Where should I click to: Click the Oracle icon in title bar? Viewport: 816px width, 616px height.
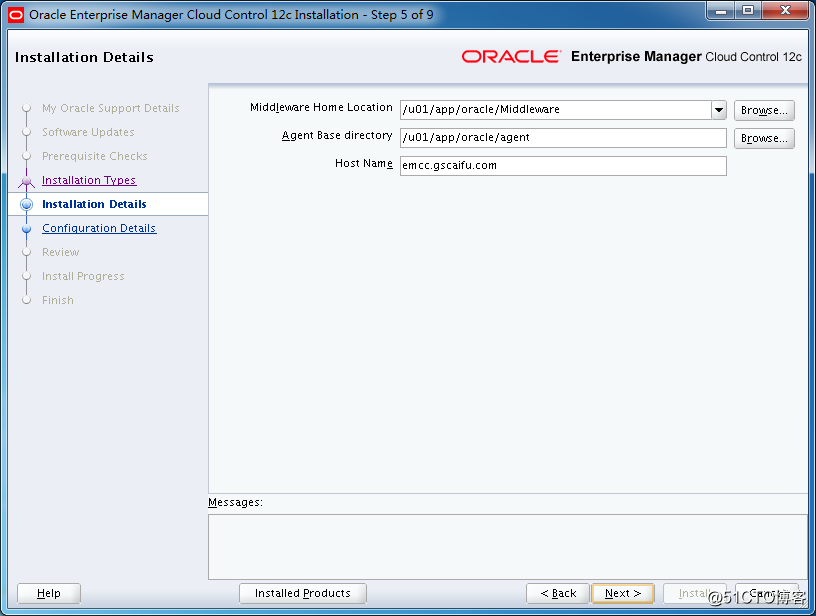click(16, 14)
